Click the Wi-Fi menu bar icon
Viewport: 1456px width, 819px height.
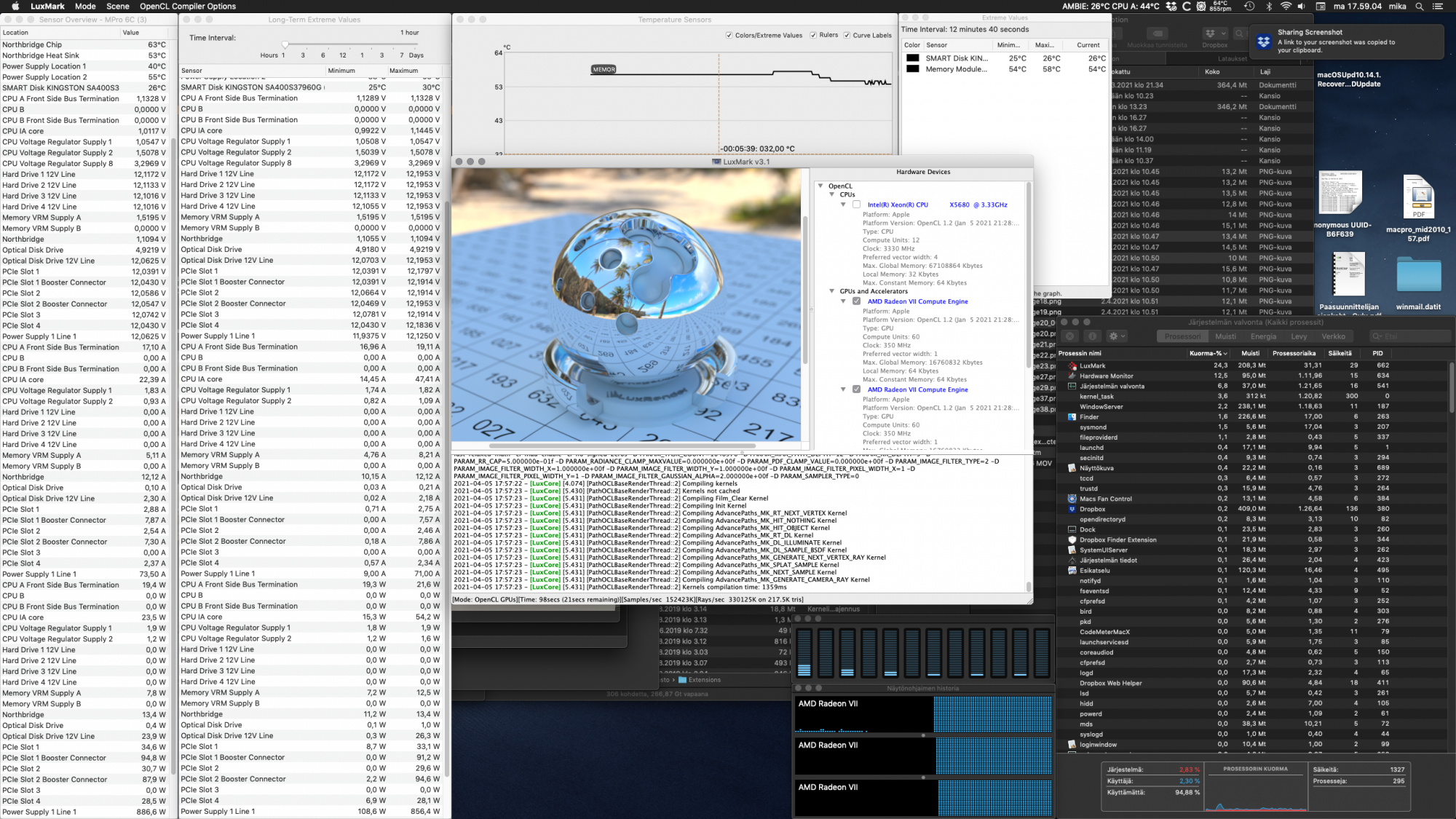(1286, 6)
